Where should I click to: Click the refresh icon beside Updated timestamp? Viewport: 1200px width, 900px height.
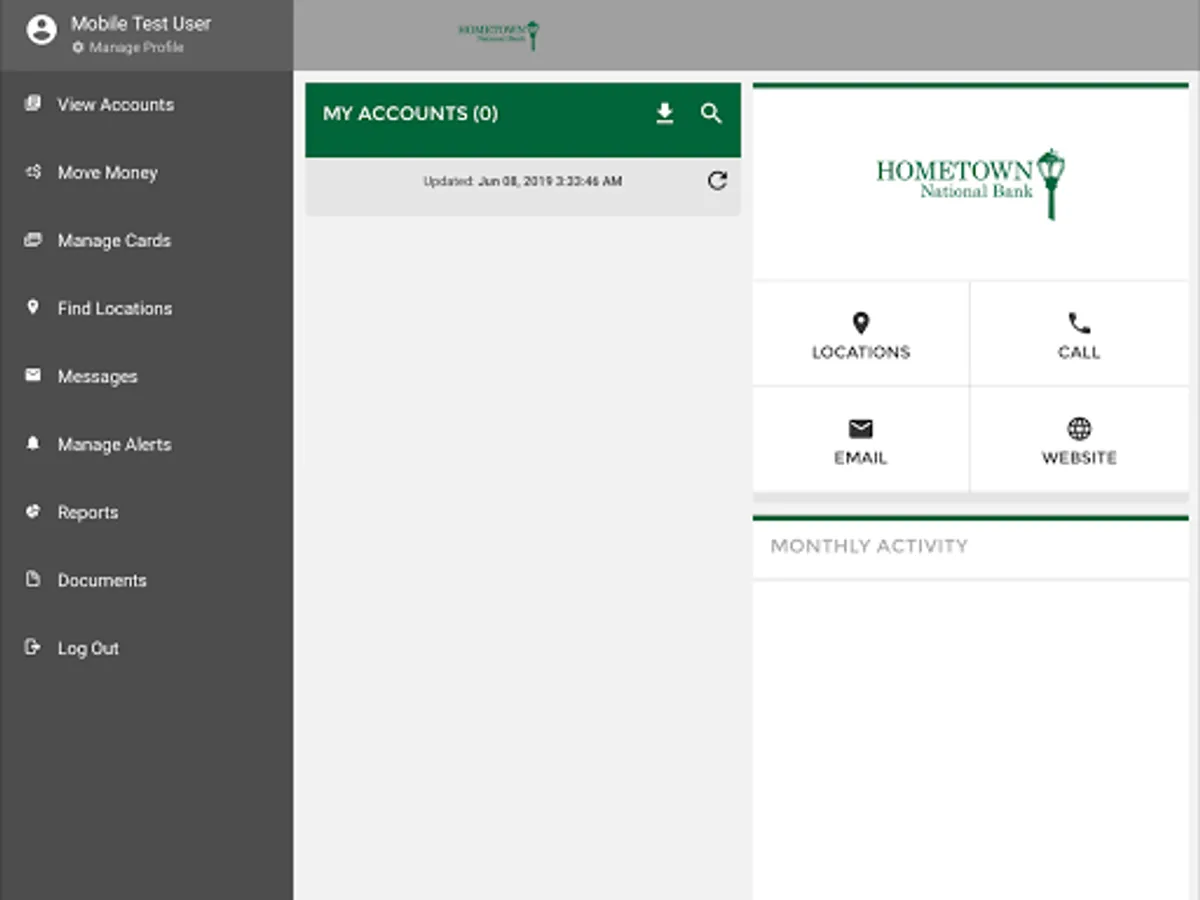tap(717, 181)
